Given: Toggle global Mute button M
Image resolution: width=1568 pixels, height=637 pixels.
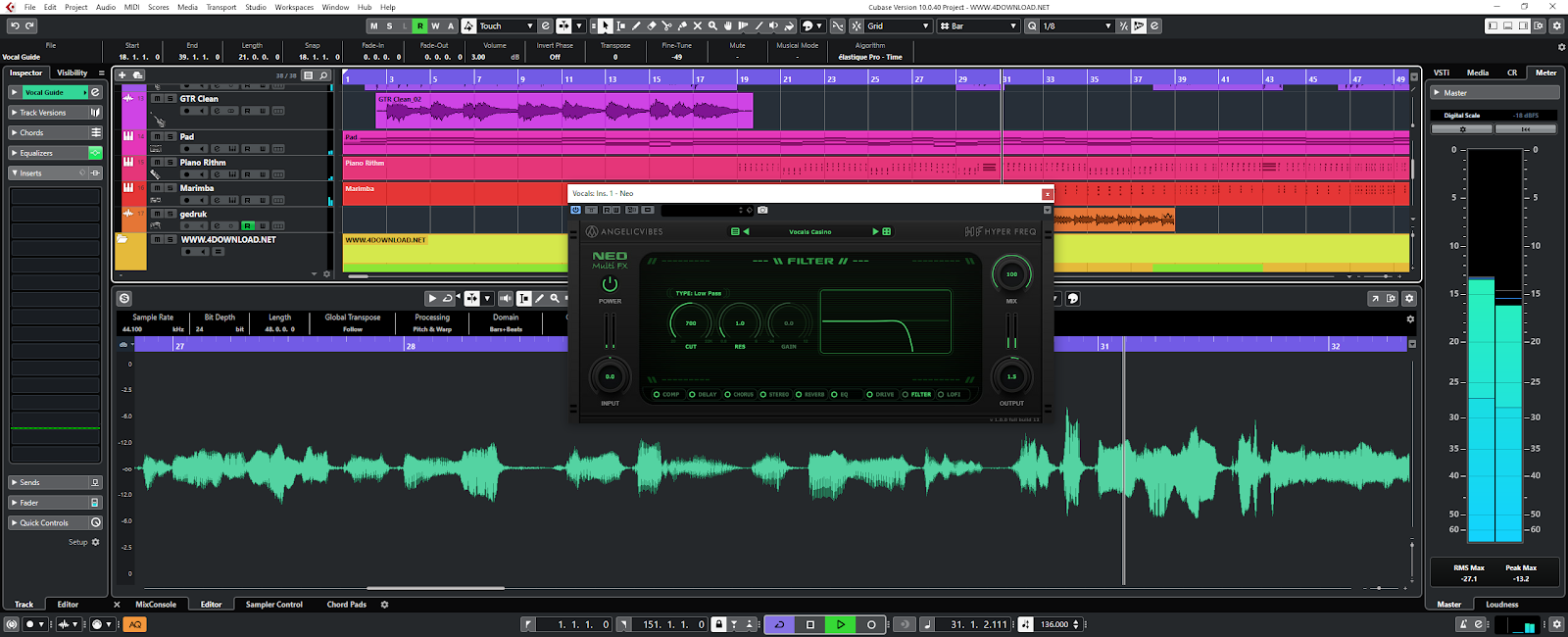Looking at the screenshot, I should click(374, 26).
